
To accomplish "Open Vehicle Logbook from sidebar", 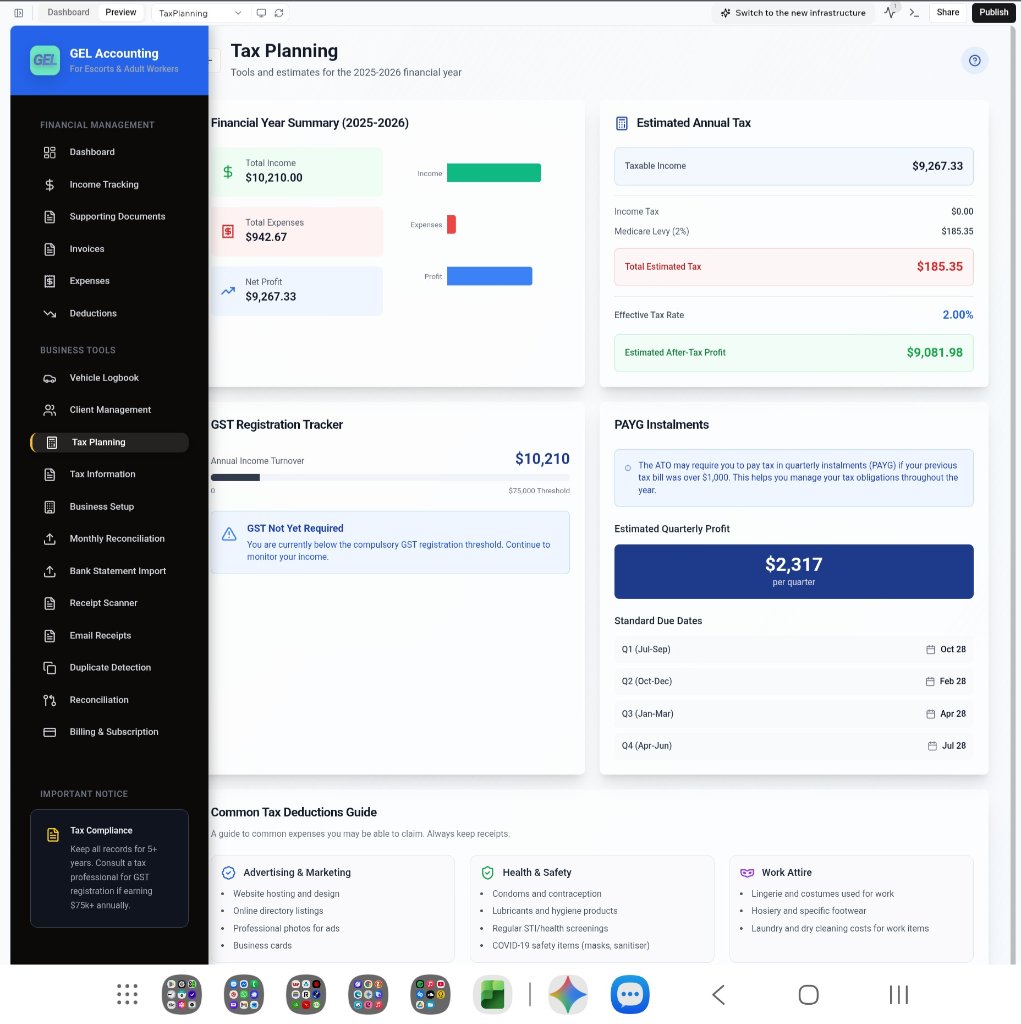I will pyautogui.click(x=104, y=378).
